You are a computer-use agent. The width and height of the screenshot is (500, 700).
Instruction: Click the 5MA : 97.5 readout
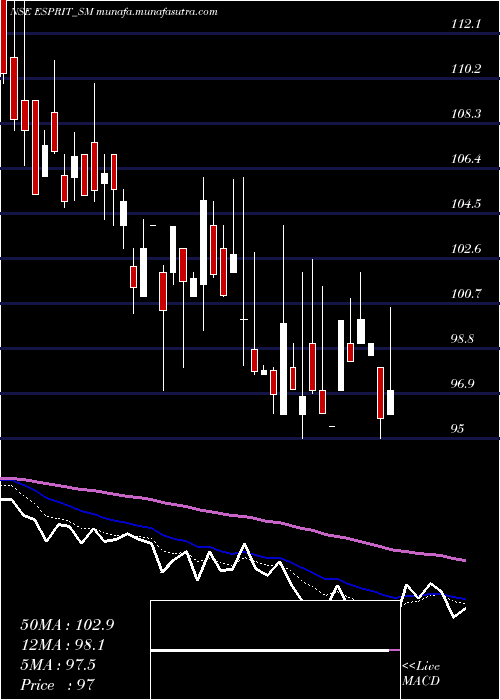point(58,665)
